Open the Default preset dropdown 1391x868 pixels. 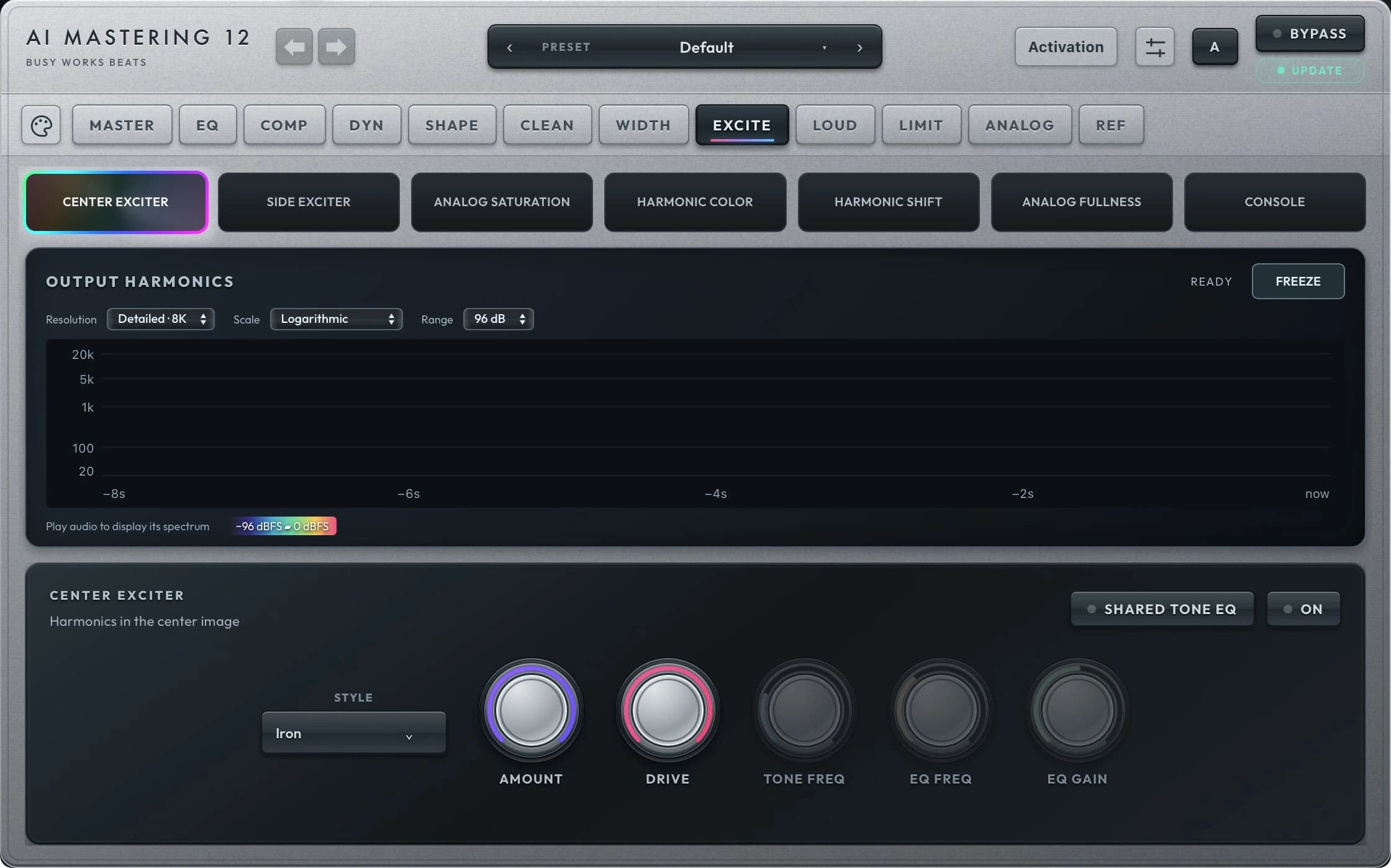(x=706, y=47)
